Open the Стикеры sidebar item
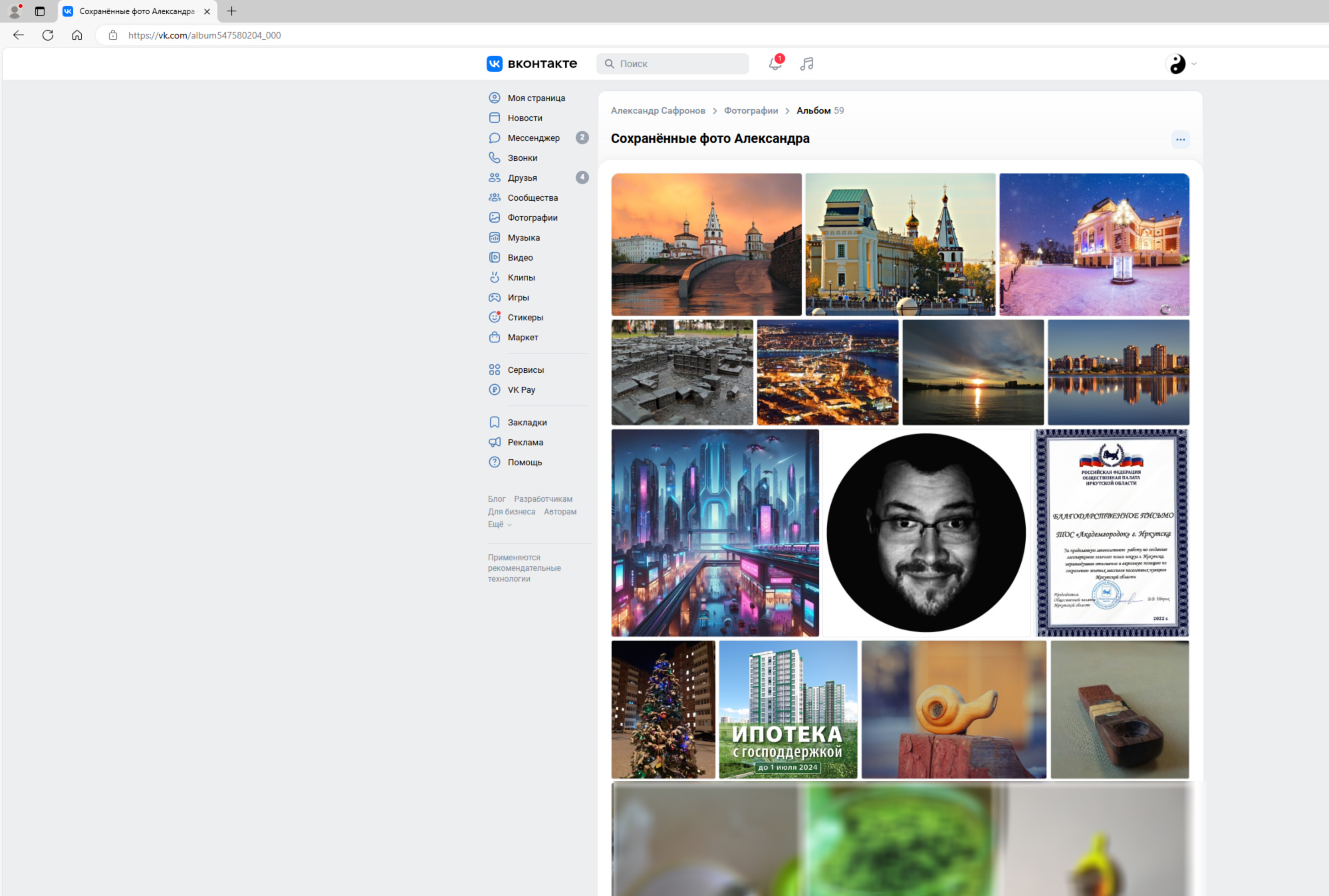The width and height of the screenshot is (1329, 896). 525,317
